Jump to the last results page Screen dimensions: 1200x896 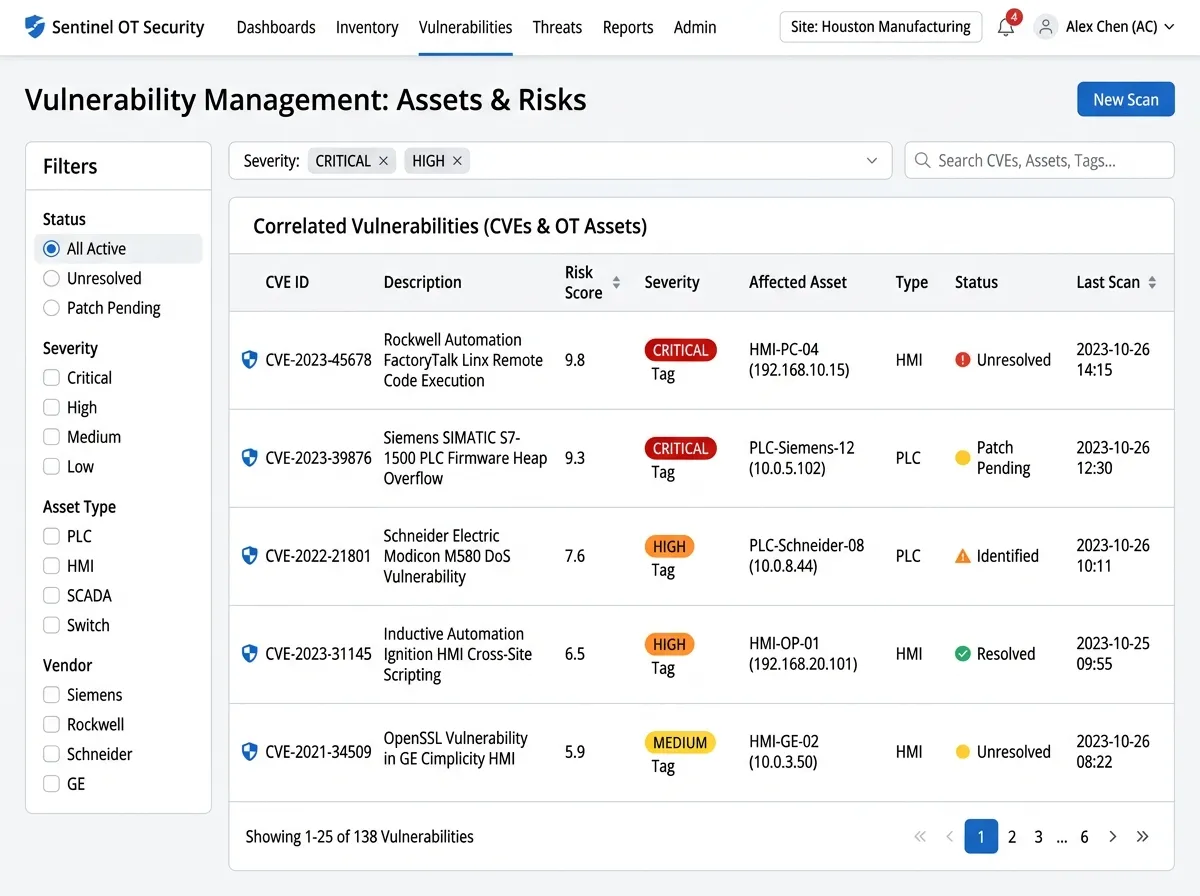pos(1143,837)
